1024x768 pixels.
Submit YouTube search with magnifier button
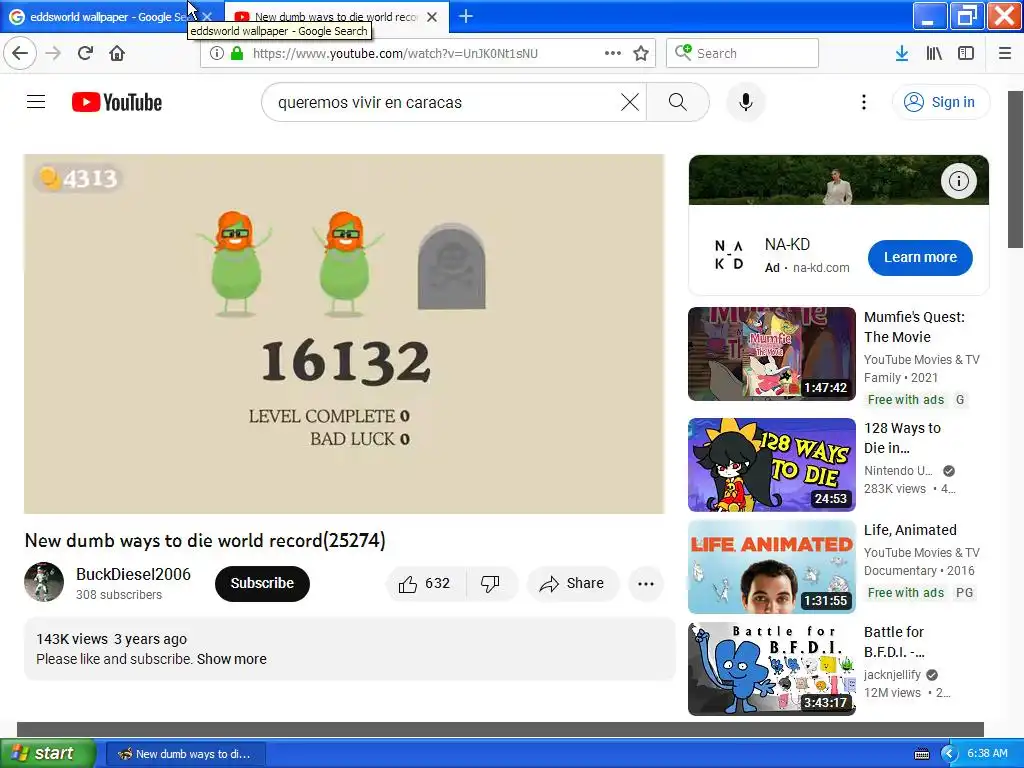click(x=678, y=102)
